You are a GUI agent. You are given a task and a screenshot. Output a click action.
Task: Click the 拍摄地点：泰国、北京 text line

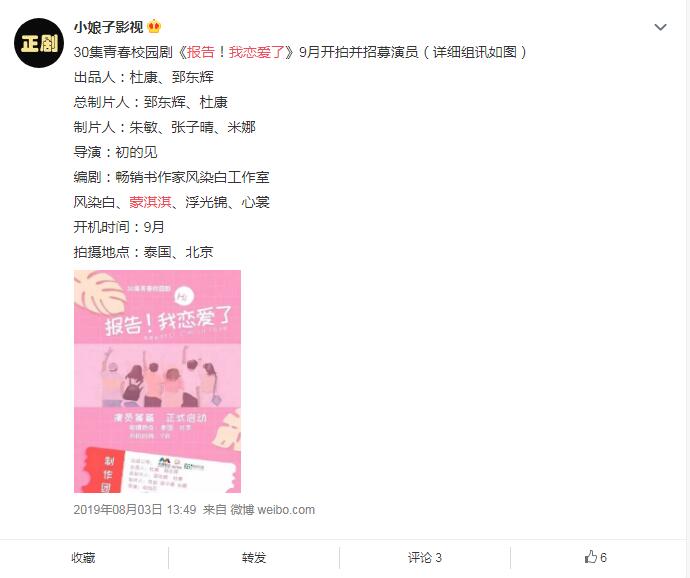tap(143, 252)
